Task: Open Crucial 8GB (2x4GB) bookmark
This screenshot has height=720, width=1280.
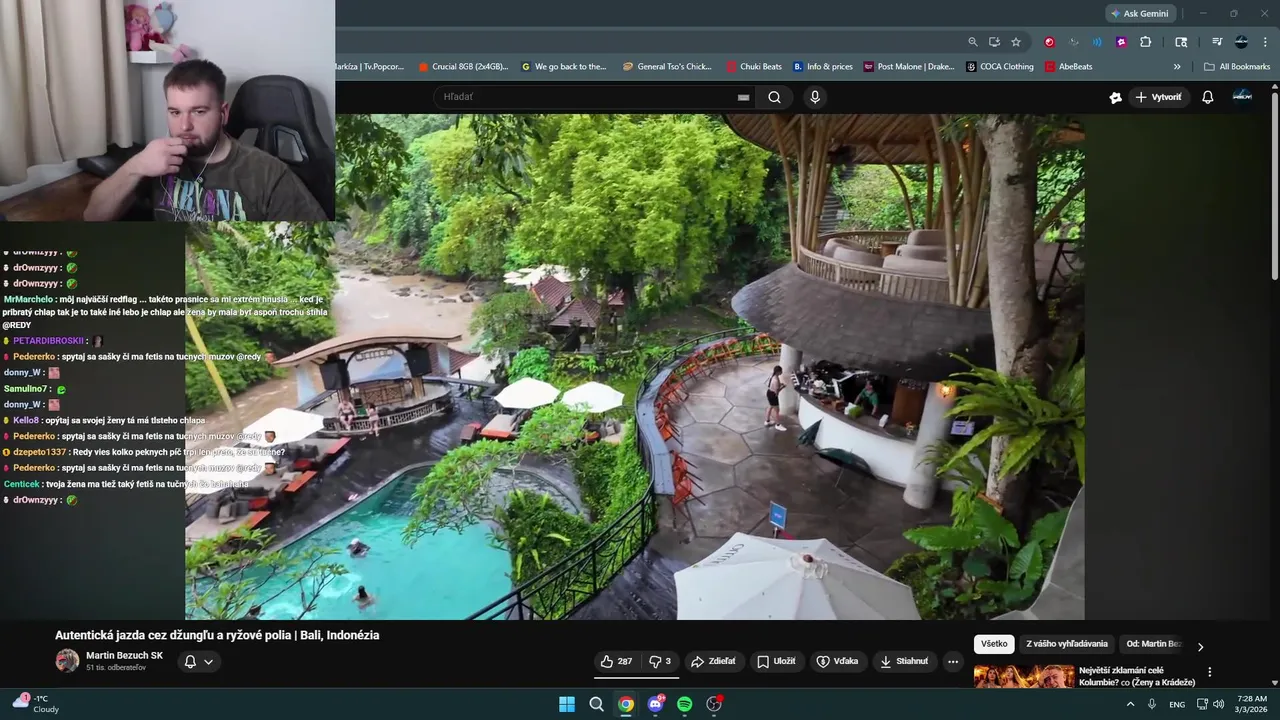Action: click(x=463, y=67)
